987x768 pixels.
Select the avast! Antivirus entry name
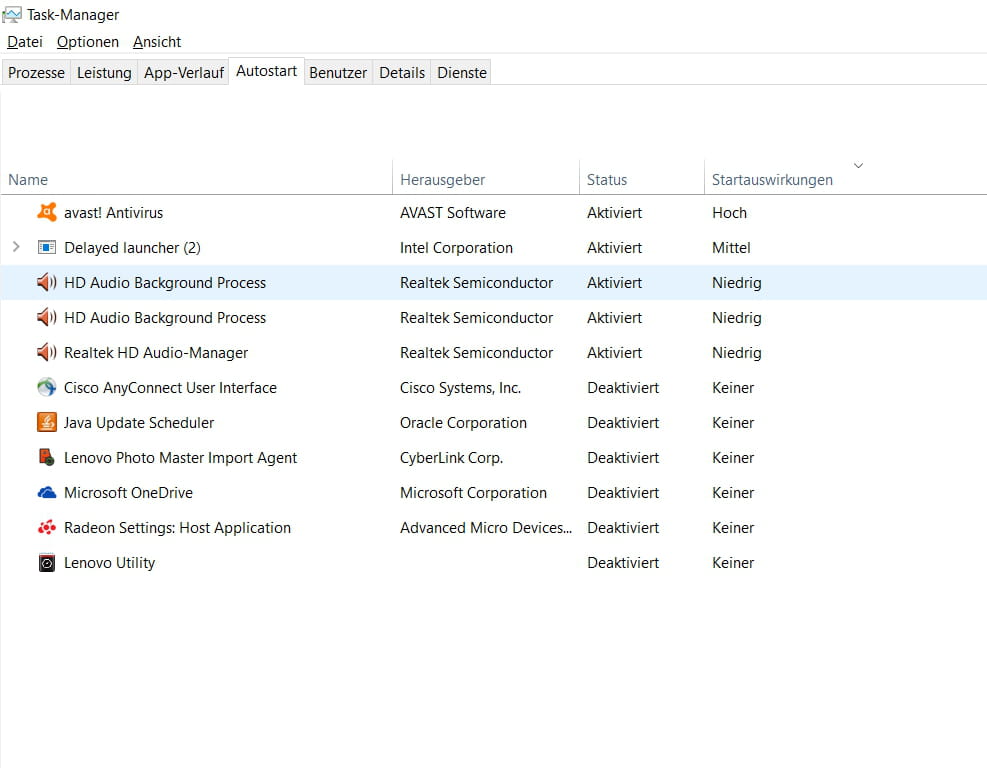click(x=113, y=213)
